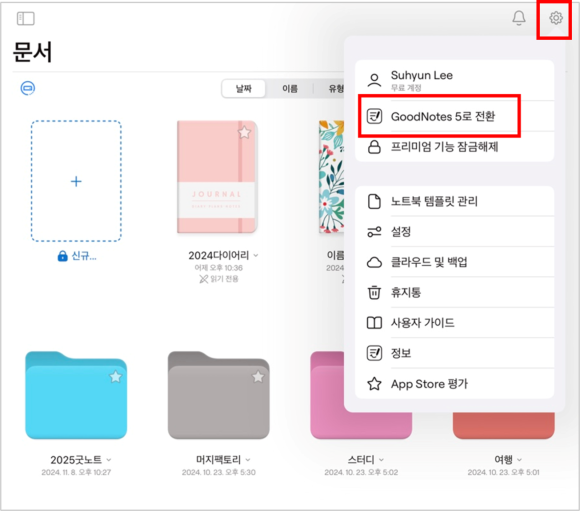Open 정보 menu entry

pyautogui.click(x=454, y=353)
